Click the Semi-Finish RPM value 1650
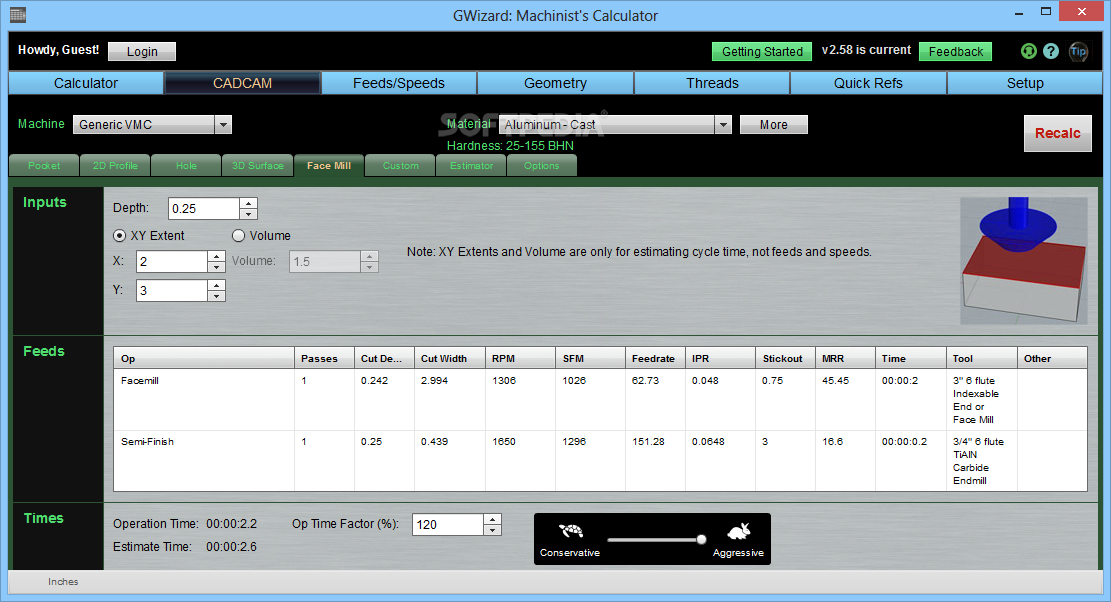This screenshot has height=602, width=1111. click(504, 441)
